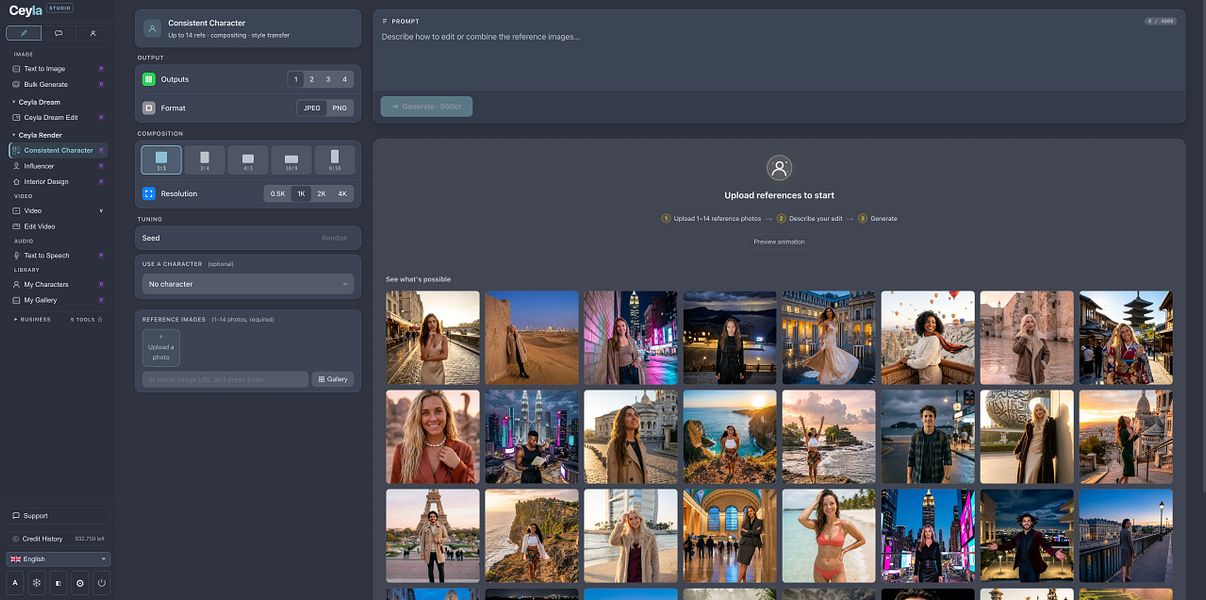Expand the Video submenu chevron

tap(101, 211)
